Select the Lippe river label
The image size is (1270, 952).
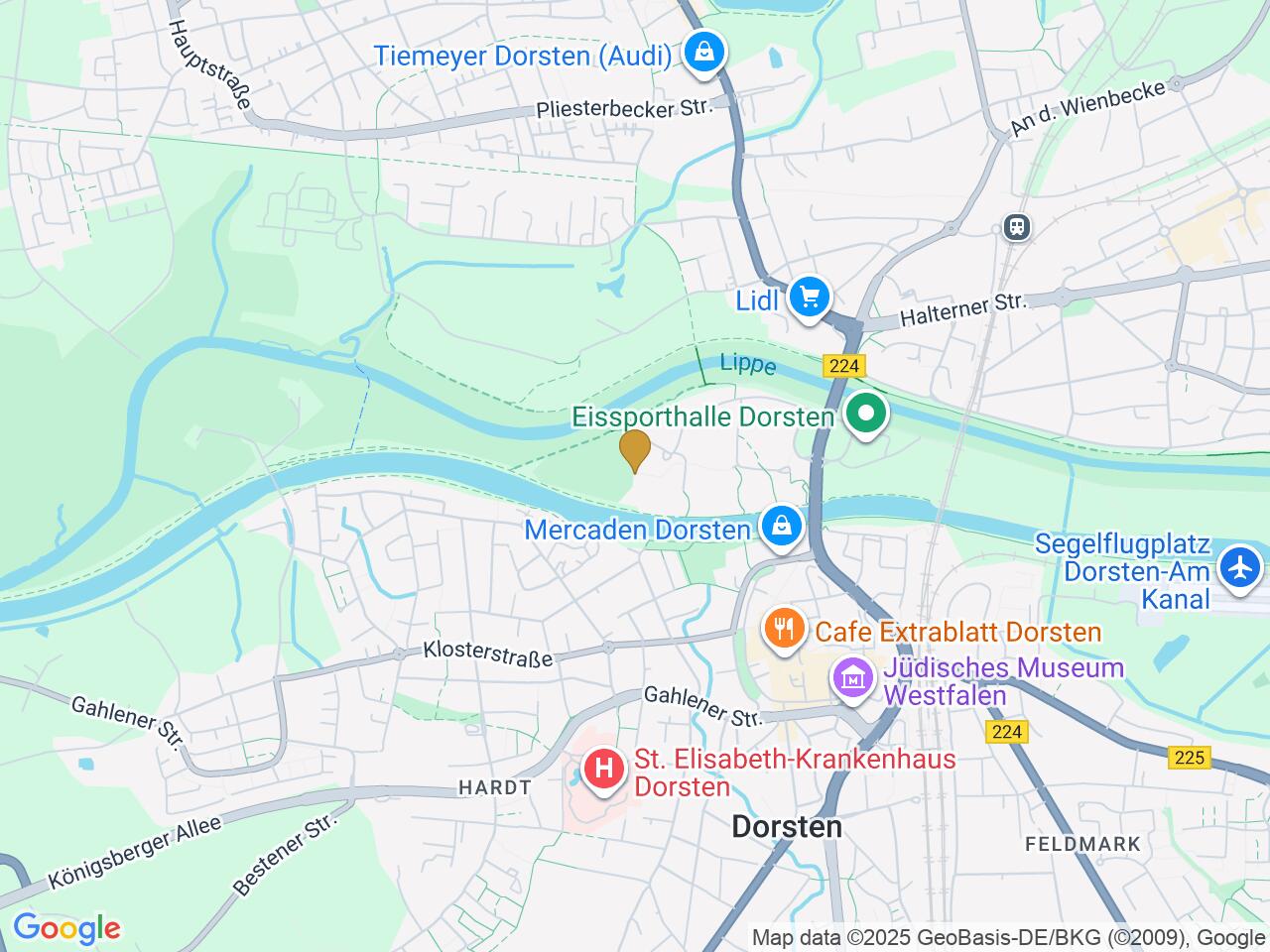[748, 364]
